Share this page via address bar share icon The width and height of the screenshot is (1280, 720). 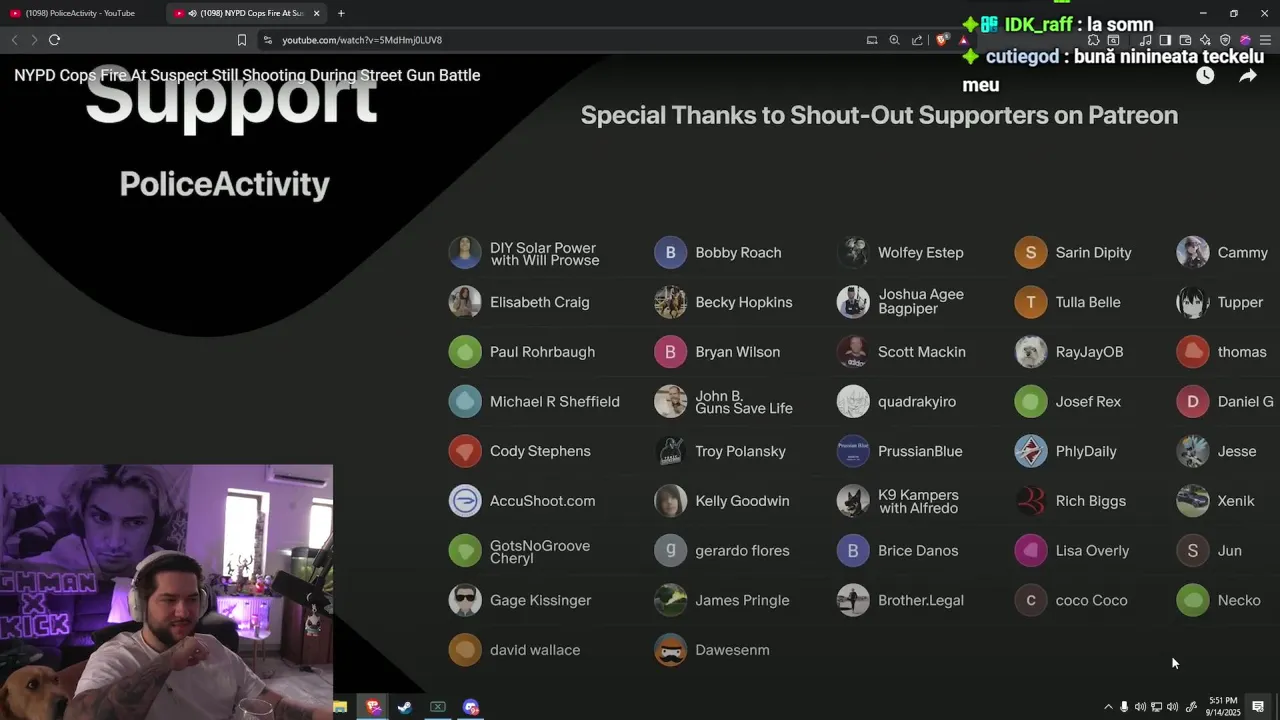pos(917,40)
